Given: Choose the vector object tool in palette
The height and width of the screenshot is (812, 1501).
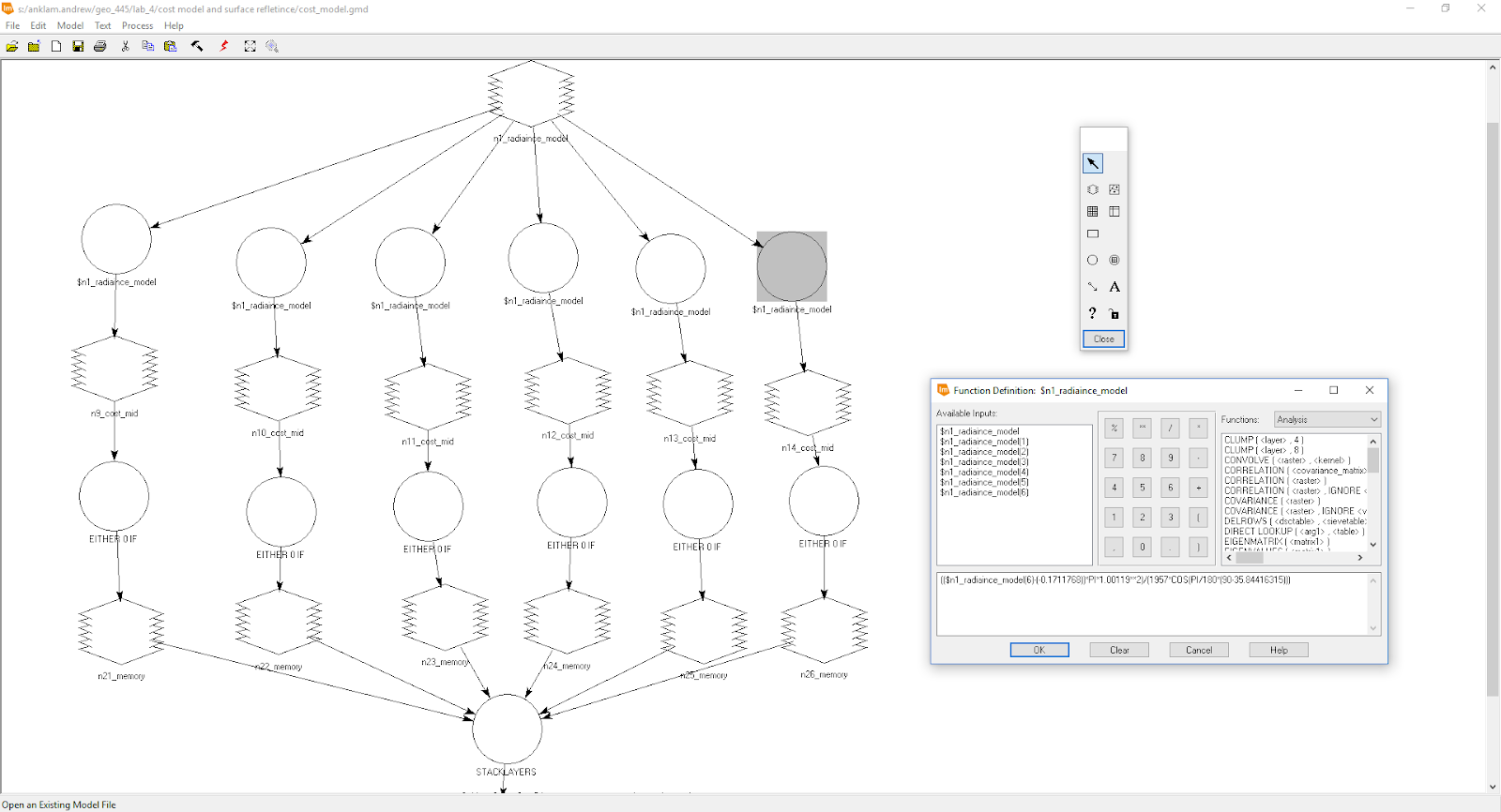Looking at the screenshot, I should (1114, 189).
